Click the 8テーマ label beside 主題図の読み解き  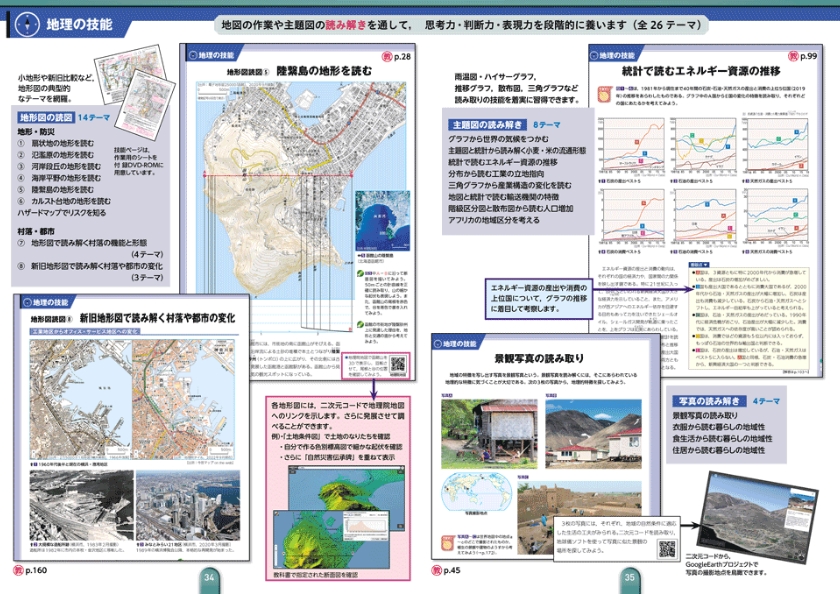[547, 125]
